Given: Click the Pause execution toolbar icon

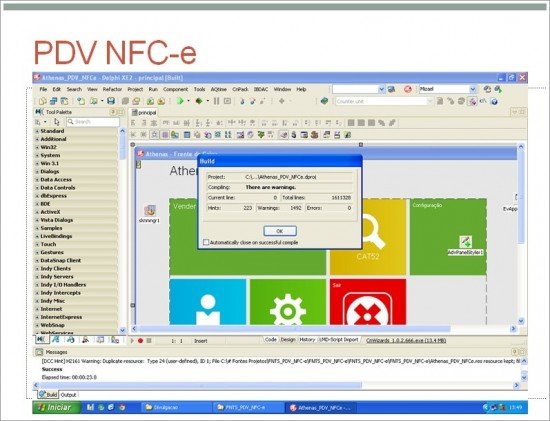Looking at the screenshot, I should [216, 101].
